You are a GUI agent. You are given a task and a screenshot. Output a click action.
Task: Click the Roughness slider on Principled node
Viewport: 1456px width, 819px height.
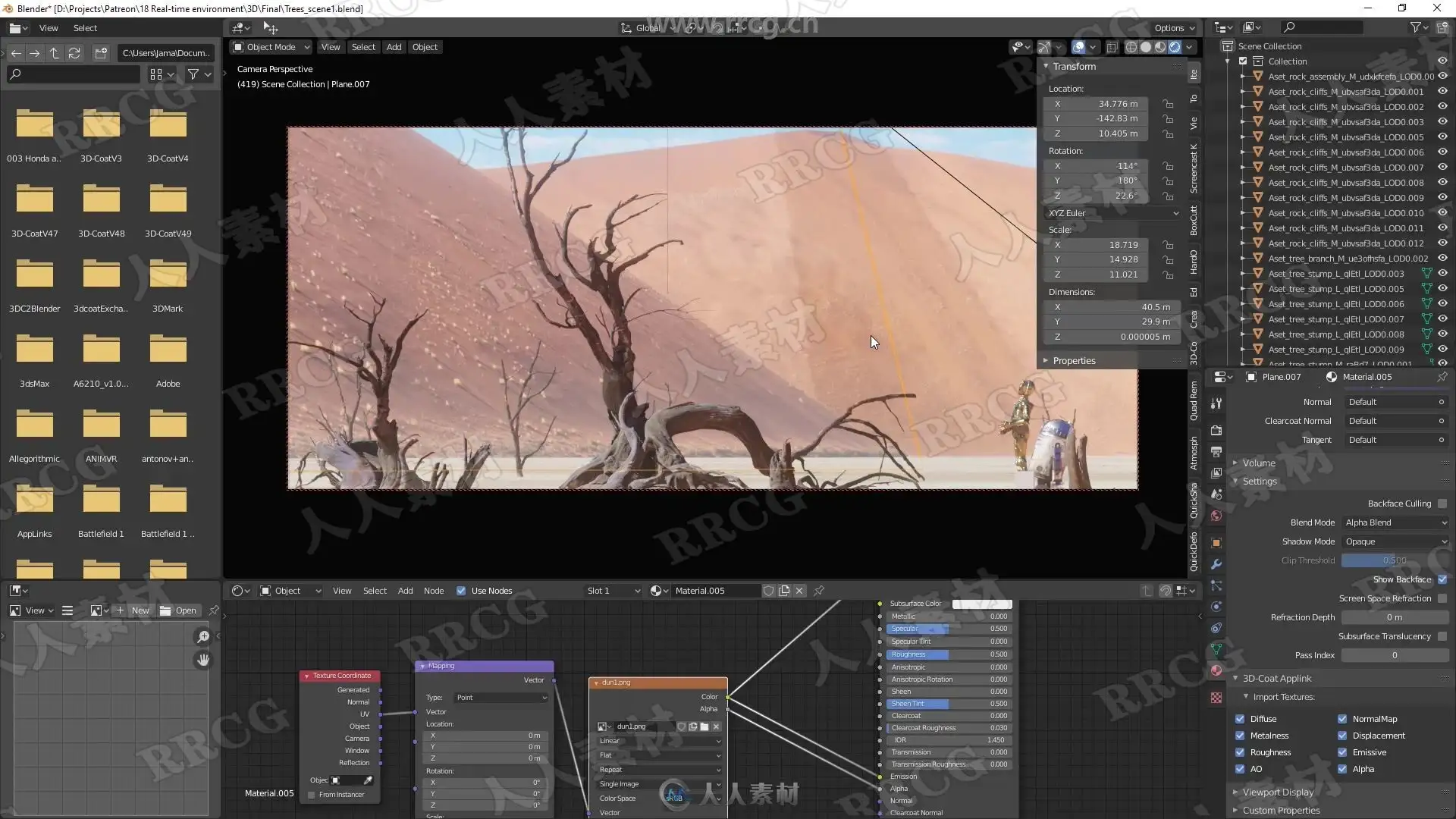949,654
